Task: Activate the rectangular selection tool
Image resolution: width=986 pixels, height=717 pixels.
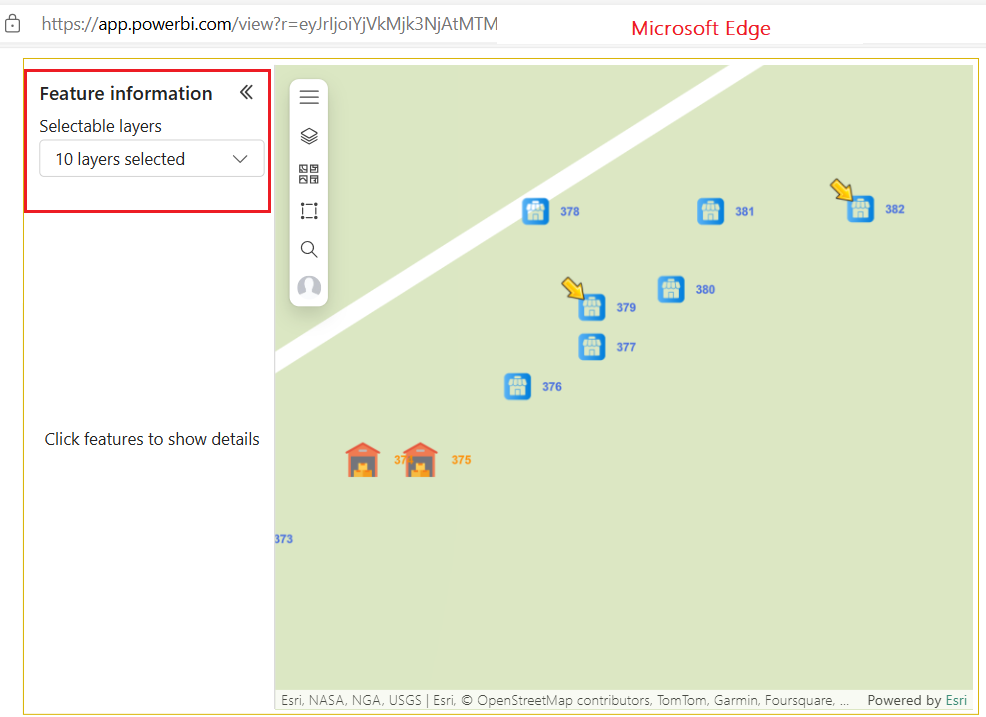Action: tap(309, 210)
